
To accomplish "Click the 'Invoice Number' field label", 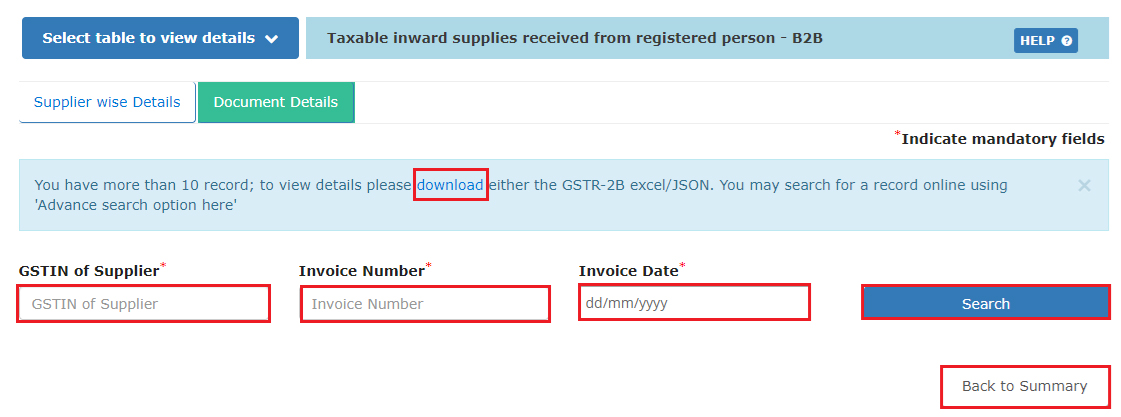I will (361, 271).
